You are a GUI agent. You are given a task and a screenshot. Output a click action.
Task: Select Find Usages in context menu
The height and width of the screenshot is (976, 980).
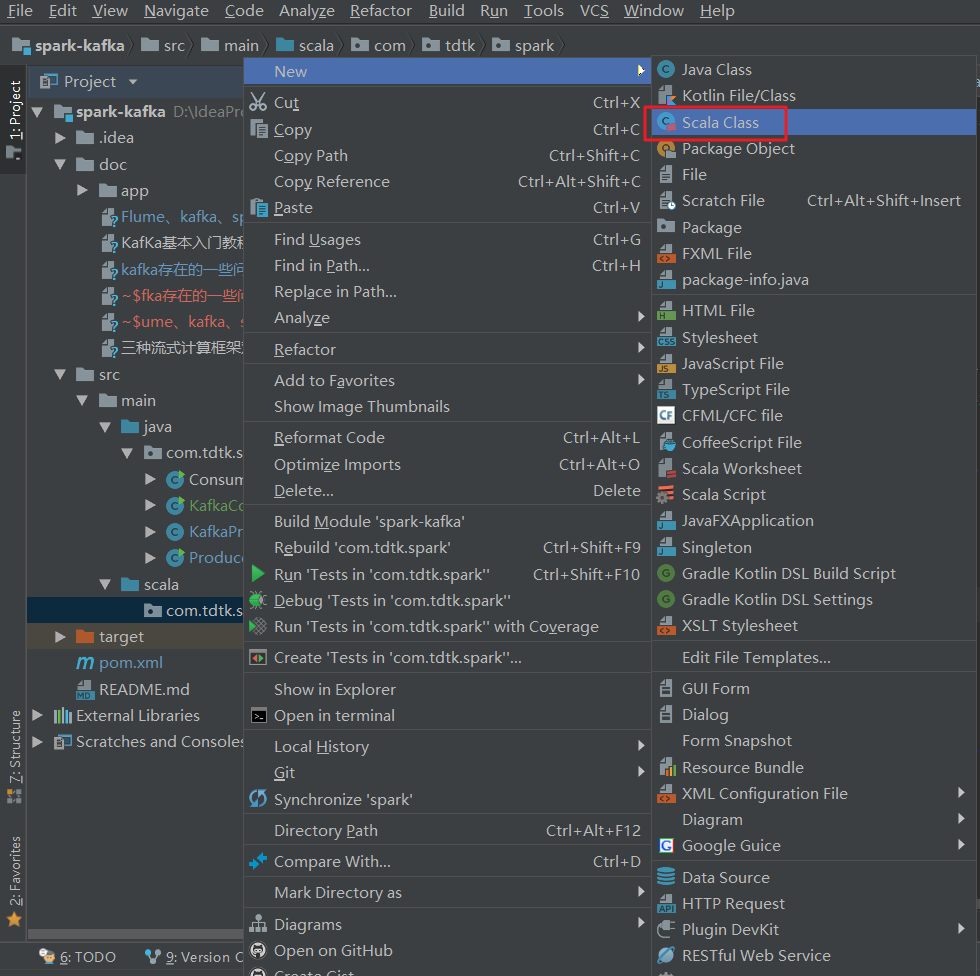click(x=448, y=240)
